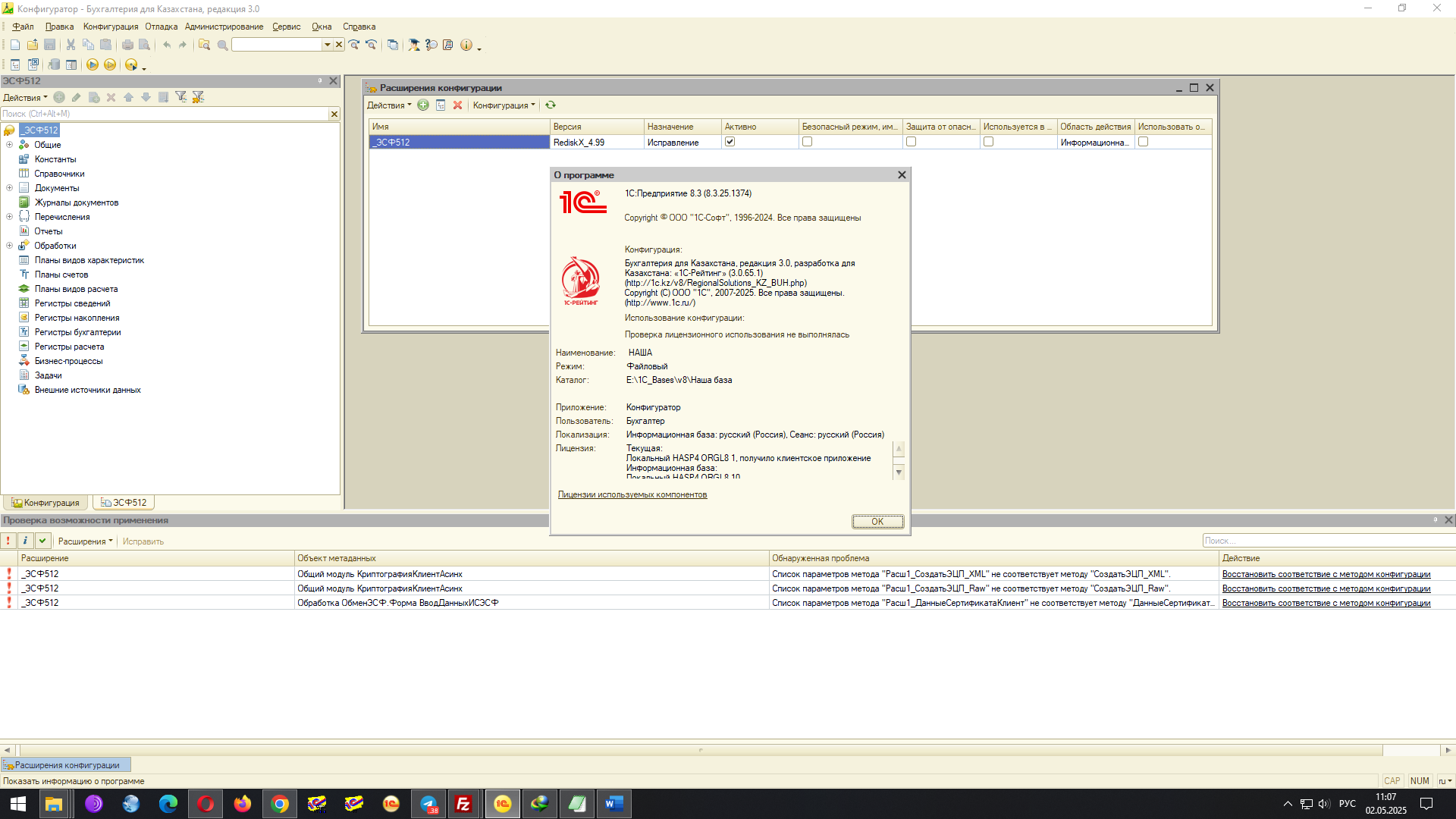Click the Open file toolbar icon
Image resolution: width=1456 pixels, height=819 pixels.
tap(33, 45)
